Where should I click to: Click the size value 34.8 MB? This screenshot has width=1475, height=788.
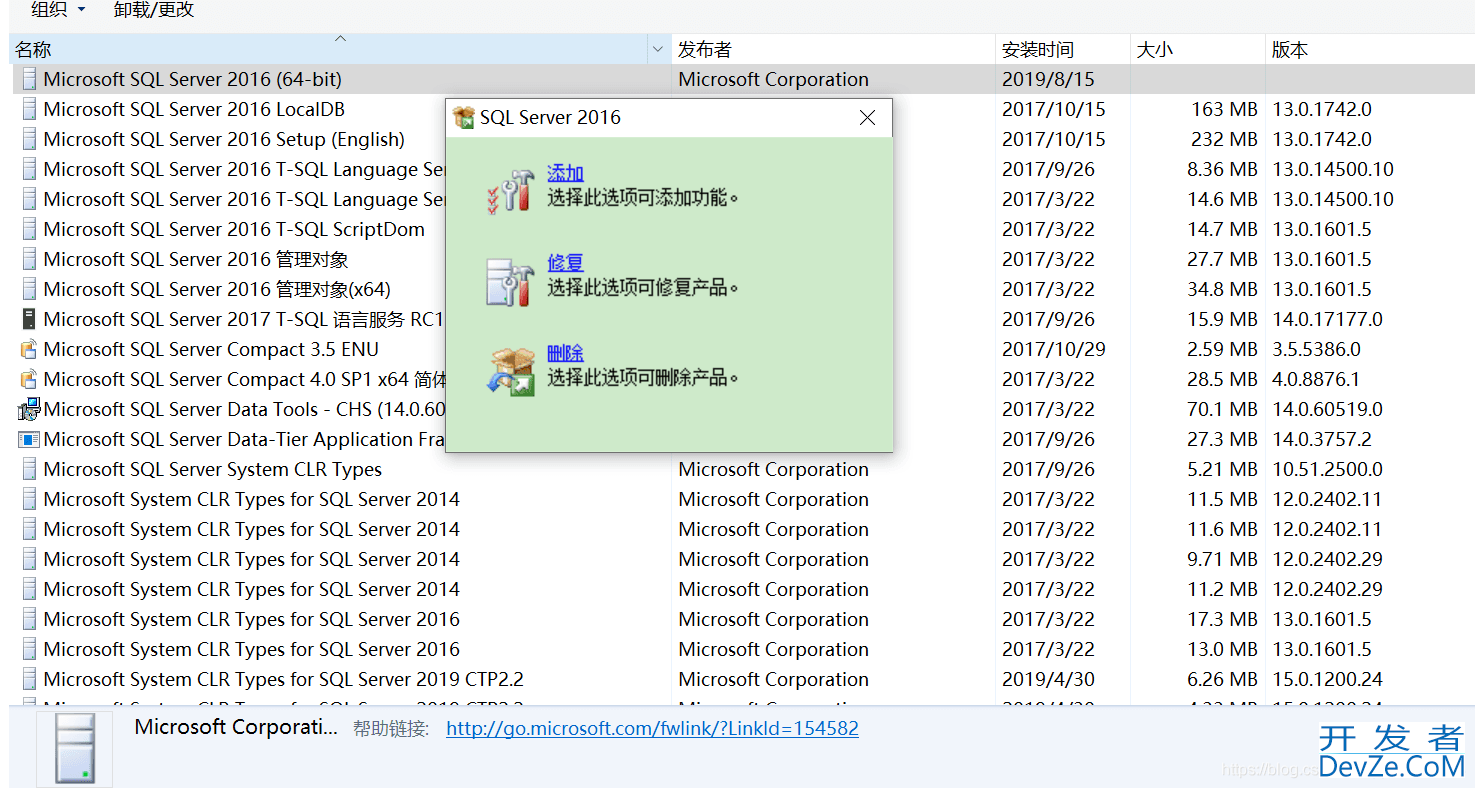(x=1222, y=290)
